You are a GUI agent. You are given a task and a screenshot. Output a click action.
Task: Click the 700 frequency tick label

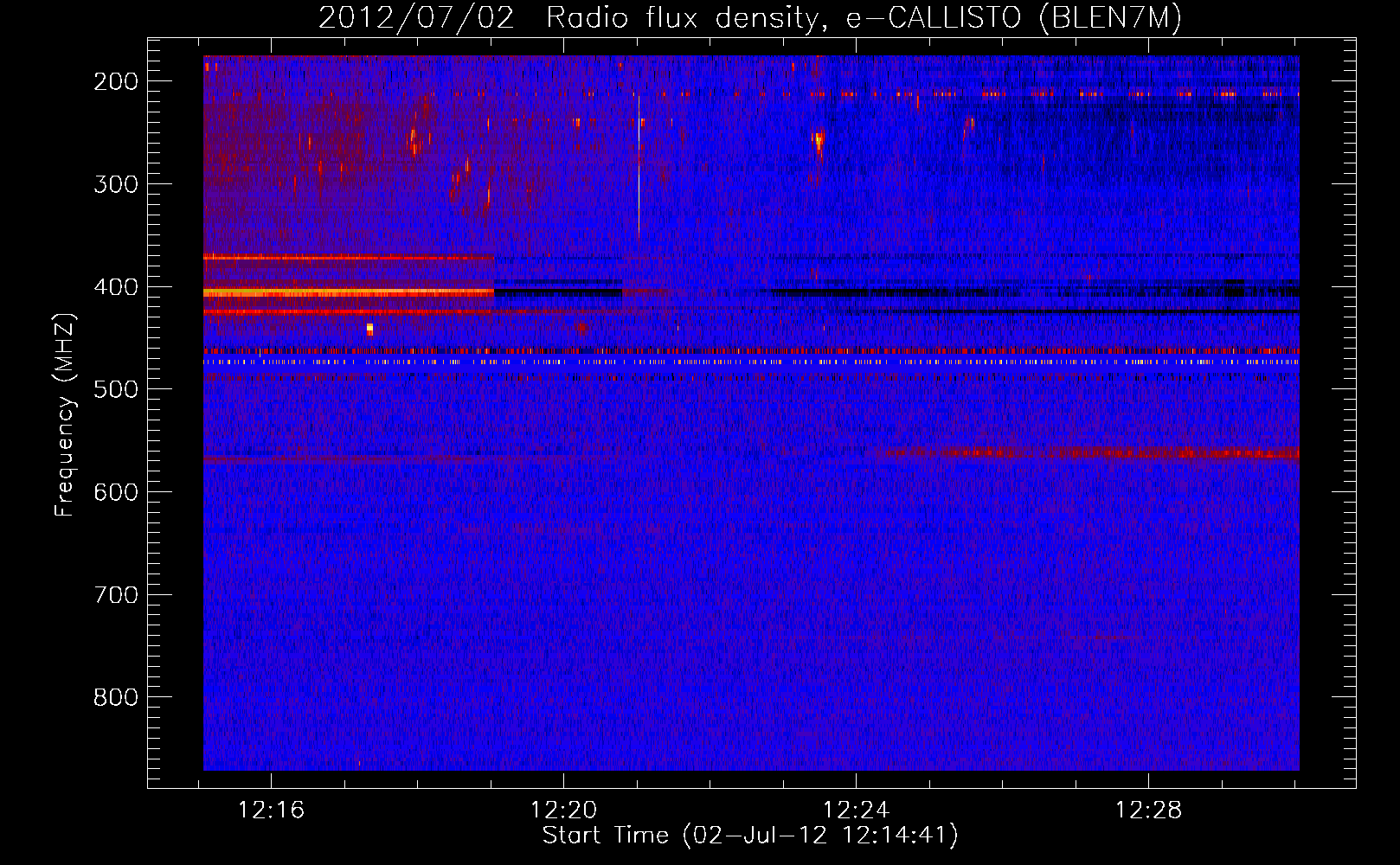tap(116, 595)
